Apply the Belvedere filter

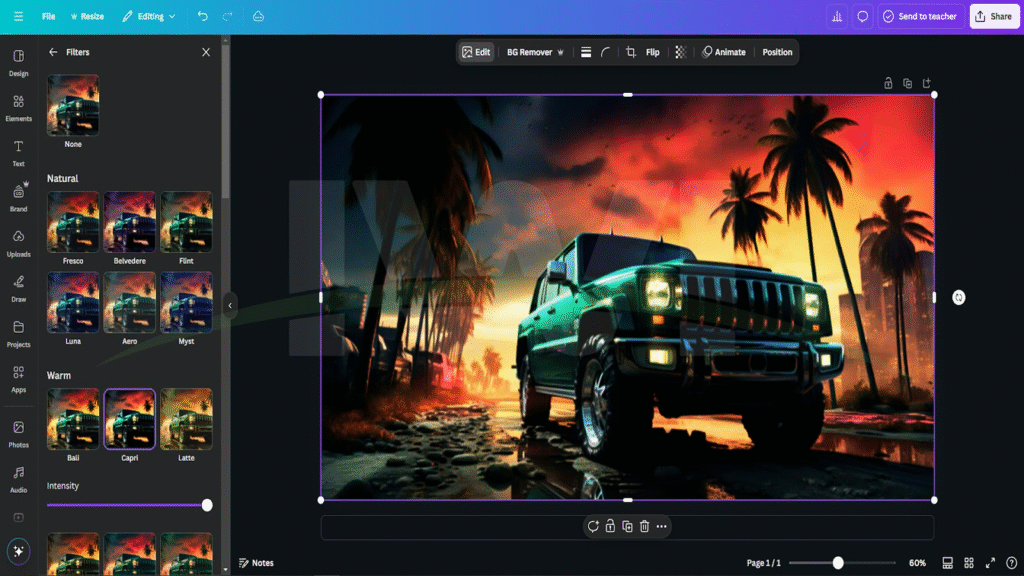pos(129,221)
